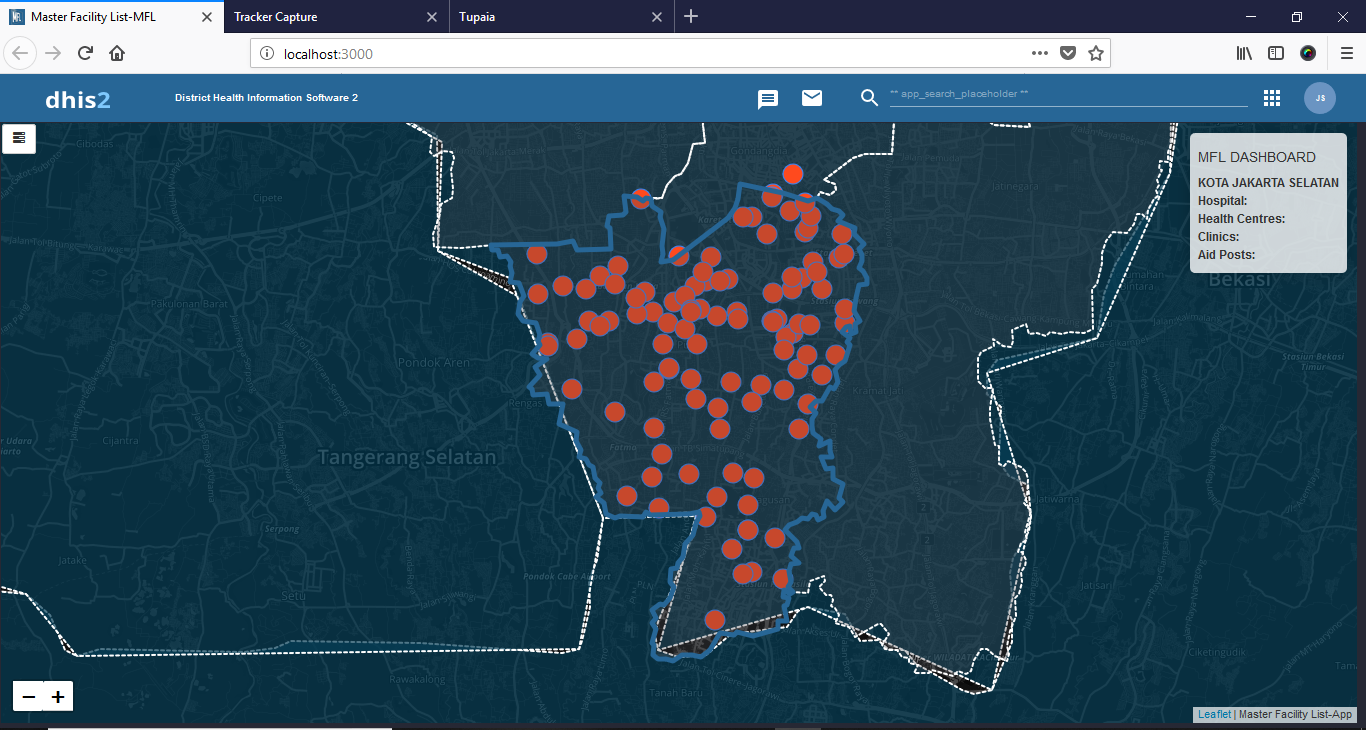Open the mail envelope icon
This screenshot has height=730, width=1366.
click(x=812, y=97)
